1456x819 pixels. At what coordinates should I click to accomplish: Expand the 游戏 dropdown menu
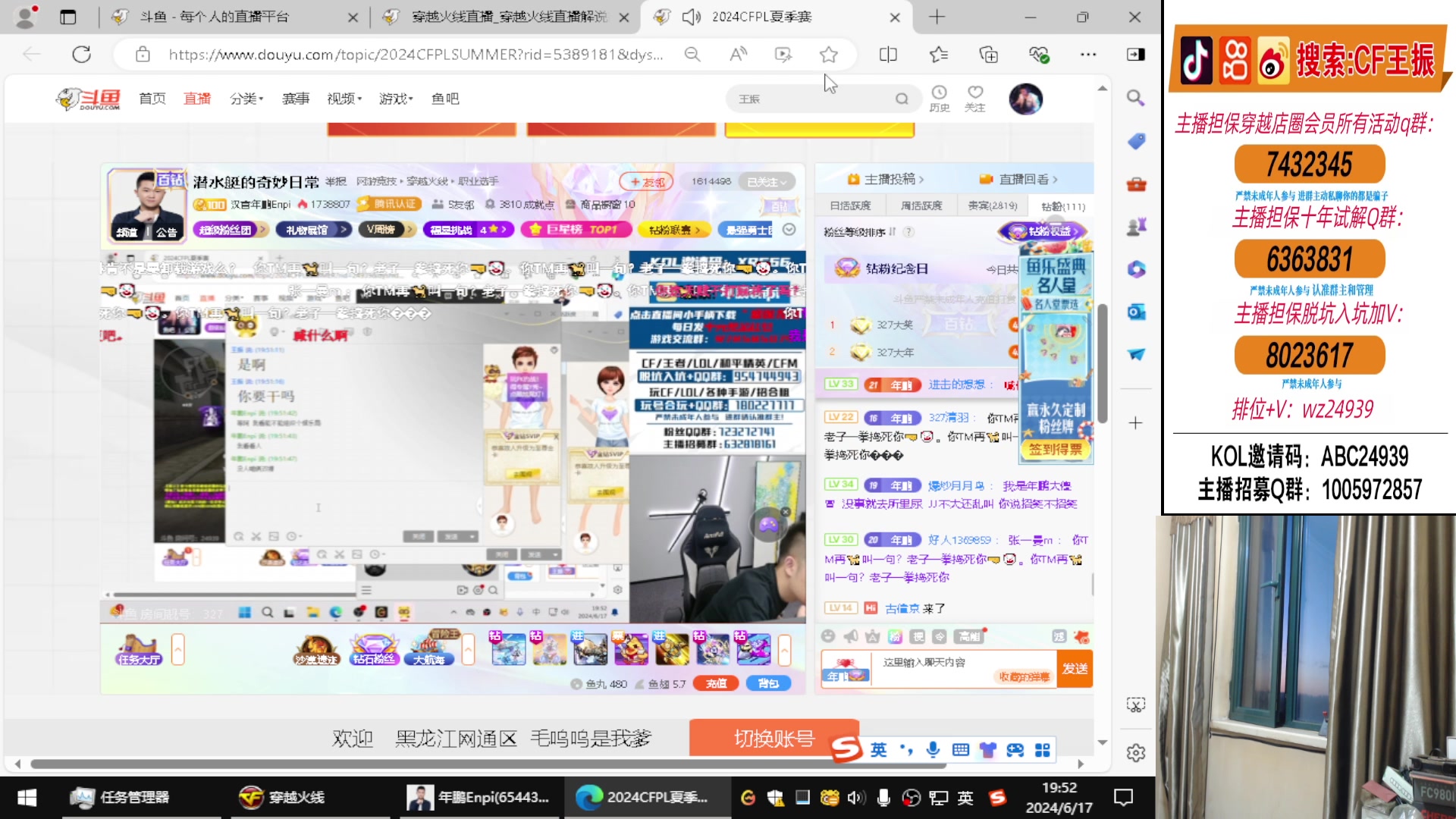(x=396, y=99)
